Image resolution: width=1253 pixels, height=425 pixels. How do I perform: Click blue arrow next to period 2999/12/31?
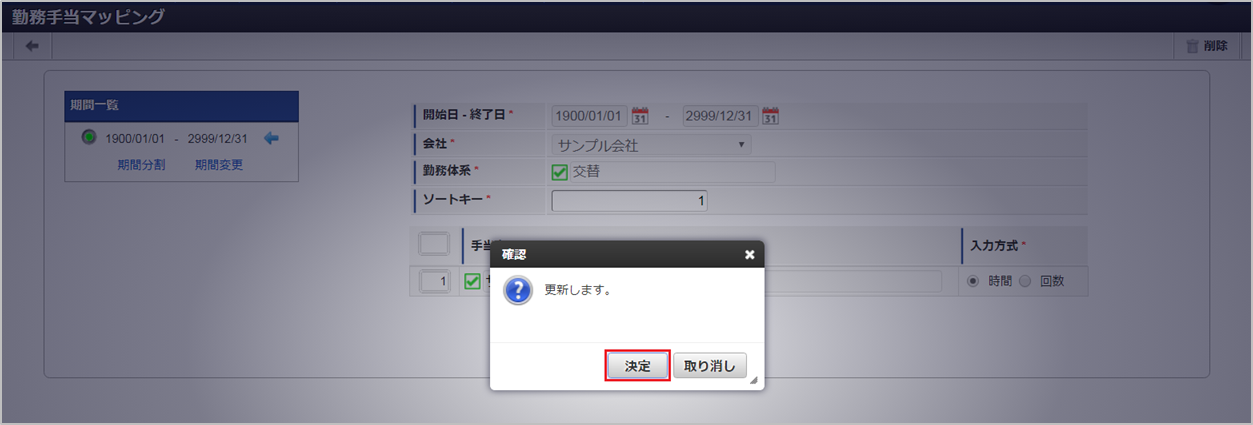coord(270,138)
